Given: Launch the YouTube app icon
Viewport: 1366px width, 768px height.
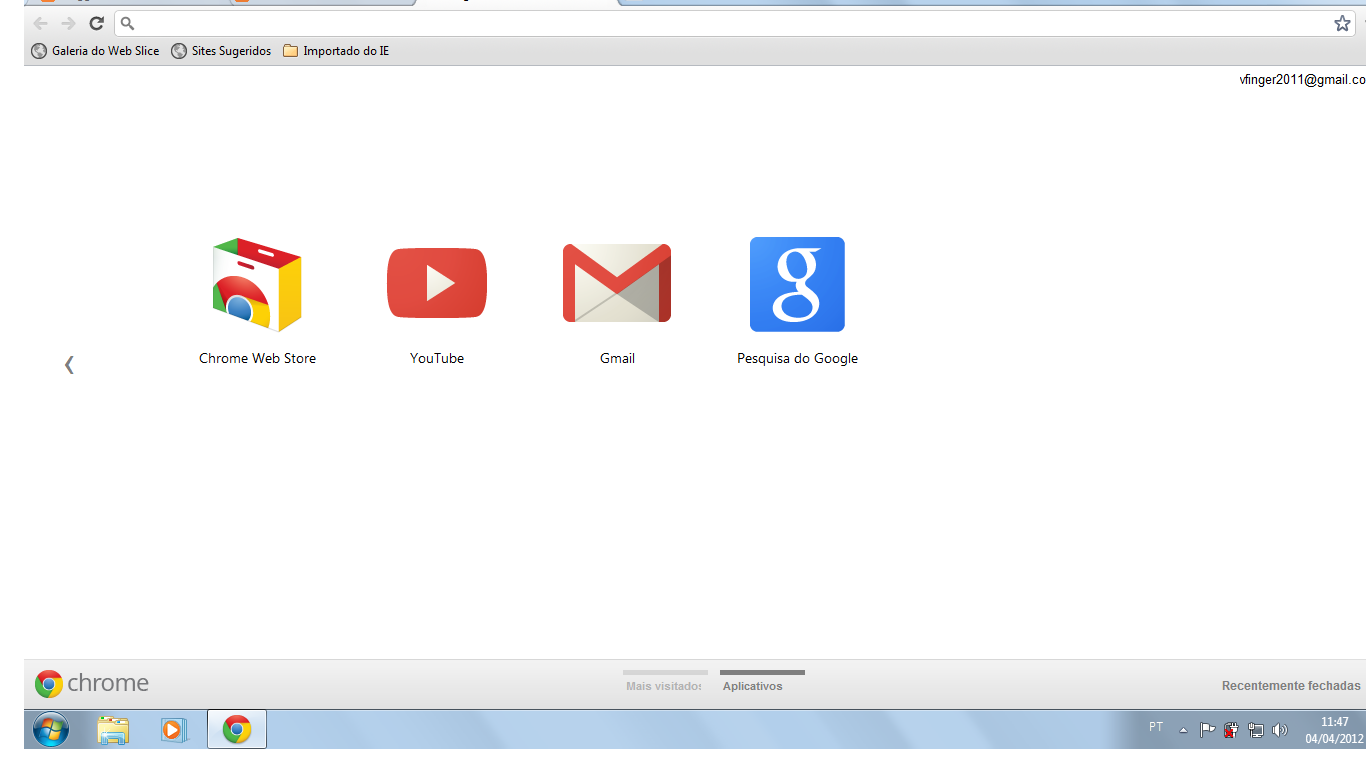Looking at the screenshot, I should pos(437,283).
